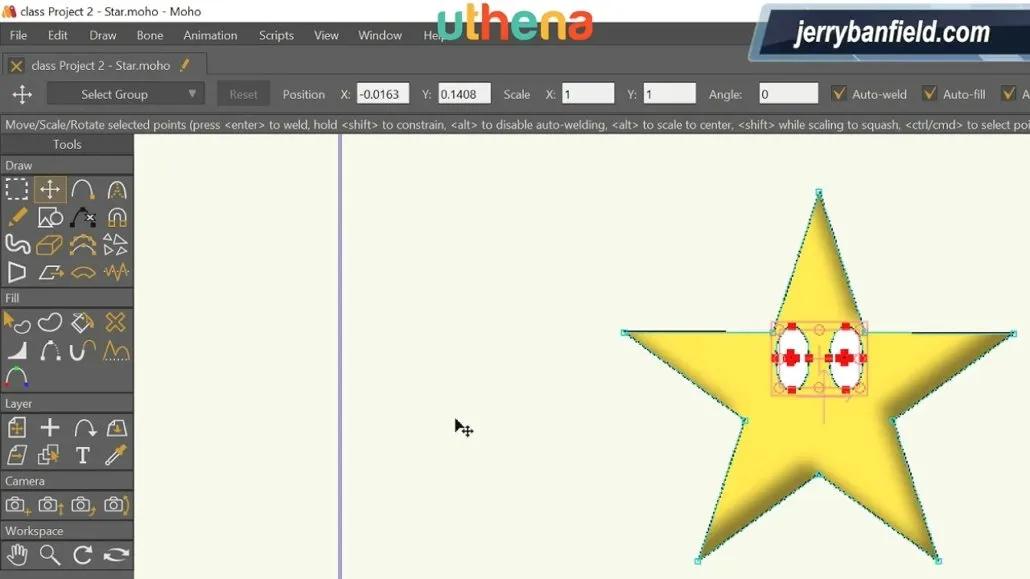Select the Color Points tool
The width and height of the screenshot is (1030, 579).
pos(17,378)
